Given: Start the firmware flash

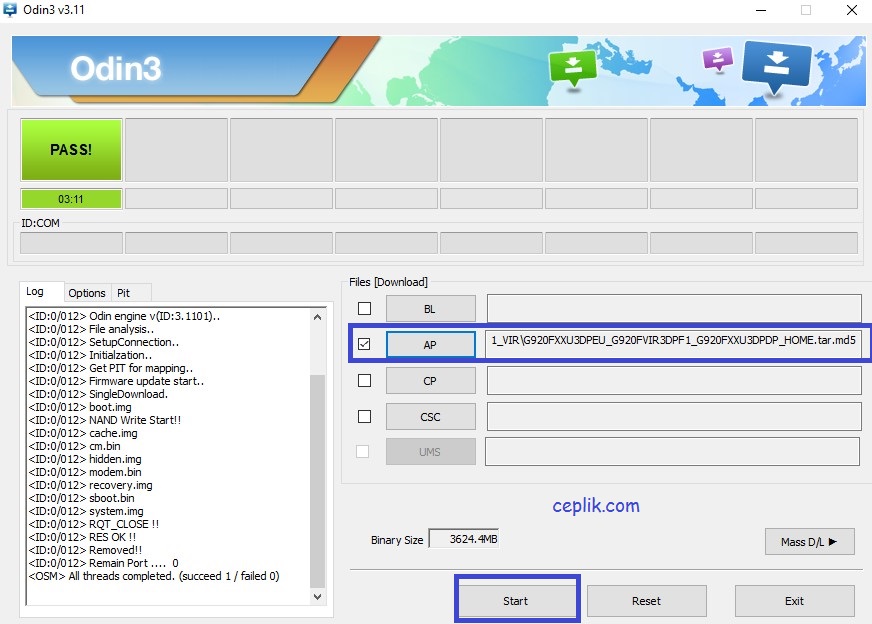Looking at the screenshot, I should [x=516, y=601].
